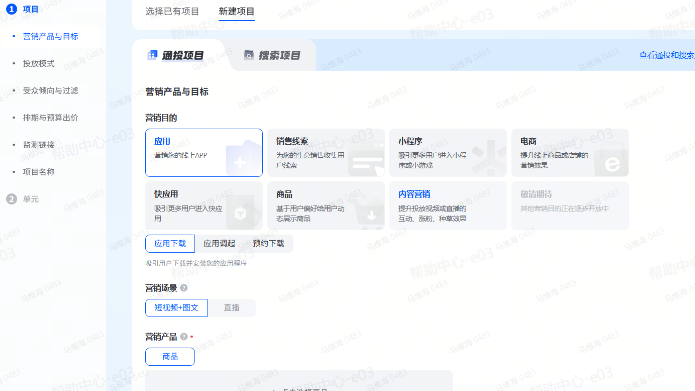Switch to the 新建项目 tab
The width and height of the screenshot is (695, 391).
point(237,11)
